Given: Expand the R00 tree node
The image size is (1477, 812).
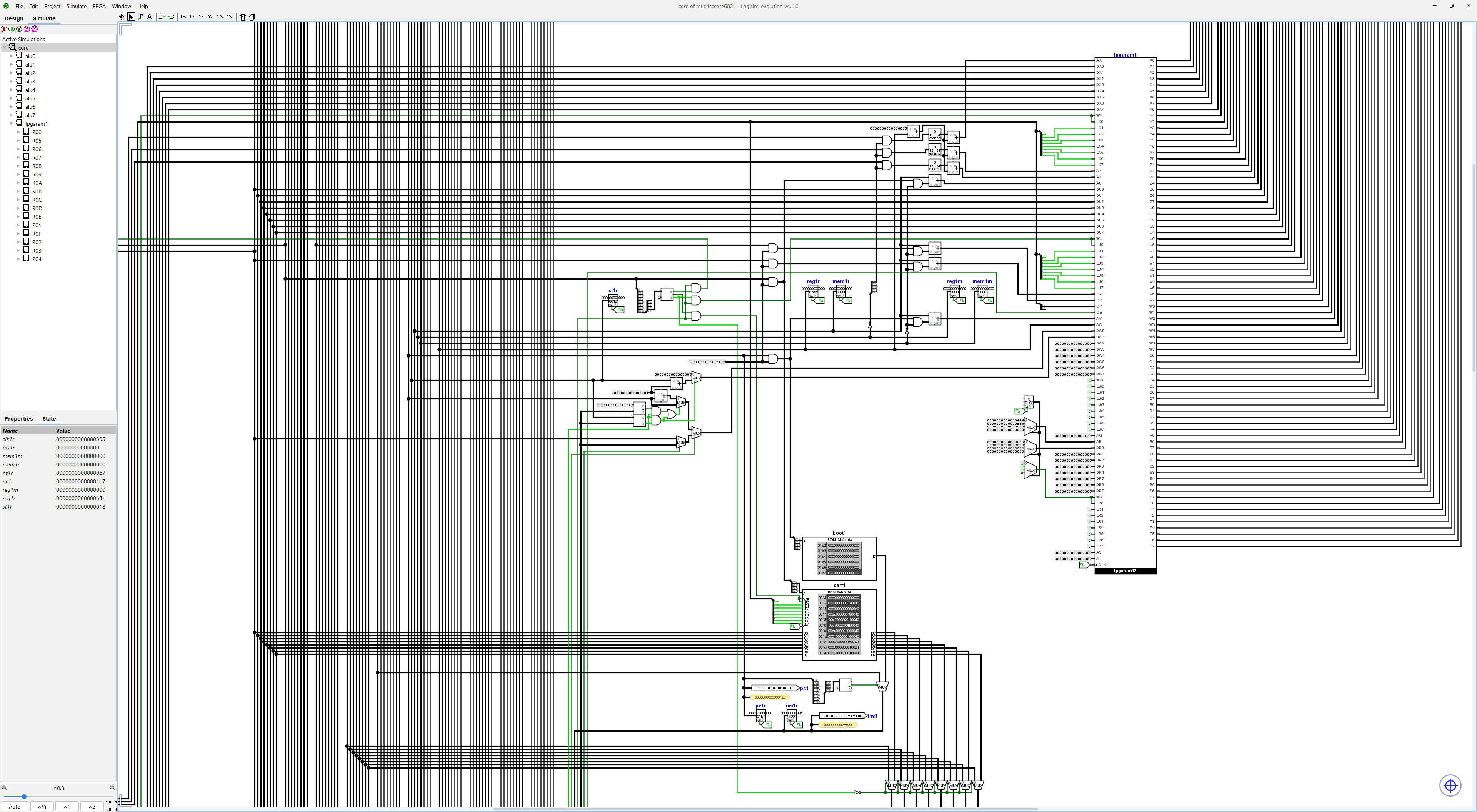Looking at the screenshot, I should [x=18, y=132].
